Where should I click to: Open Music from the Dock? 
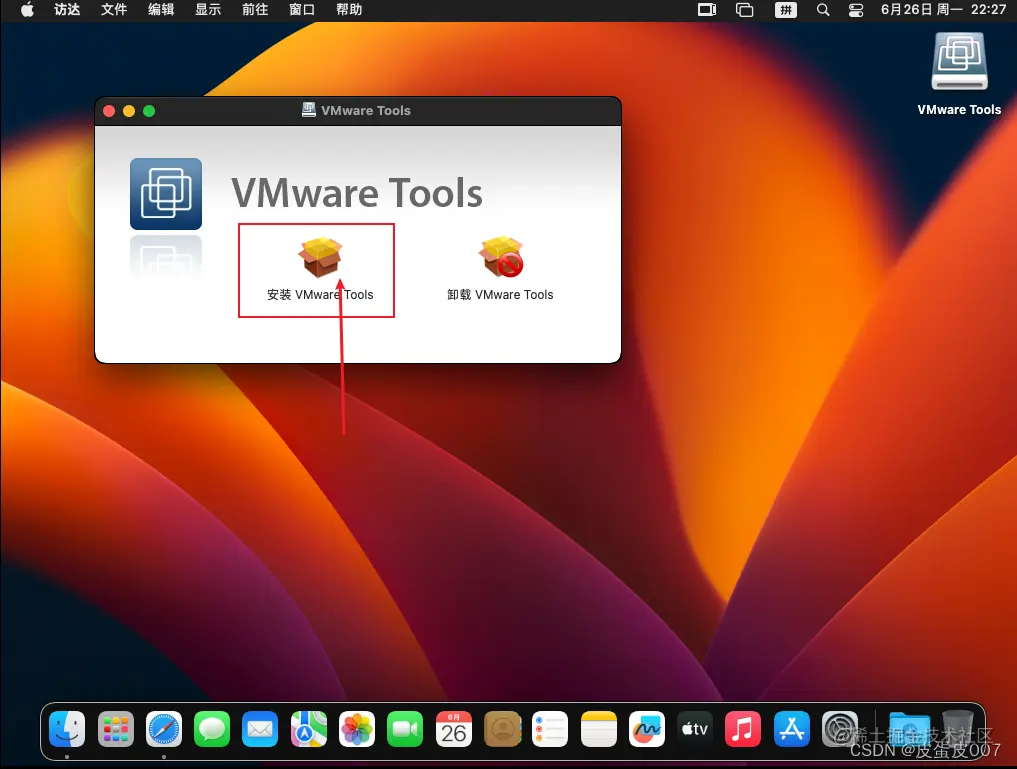point(743,729)
